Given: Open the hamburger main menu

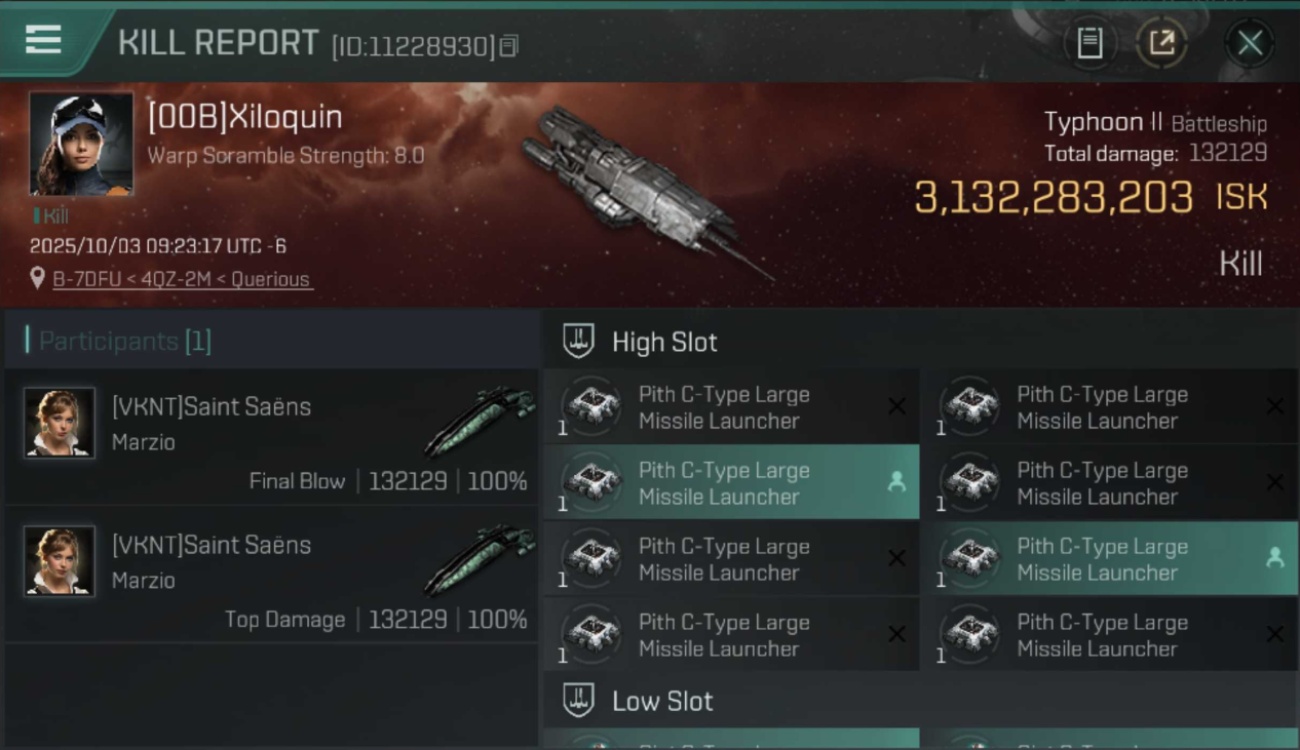Looking at the screenshot, I should tap(43, 40).
